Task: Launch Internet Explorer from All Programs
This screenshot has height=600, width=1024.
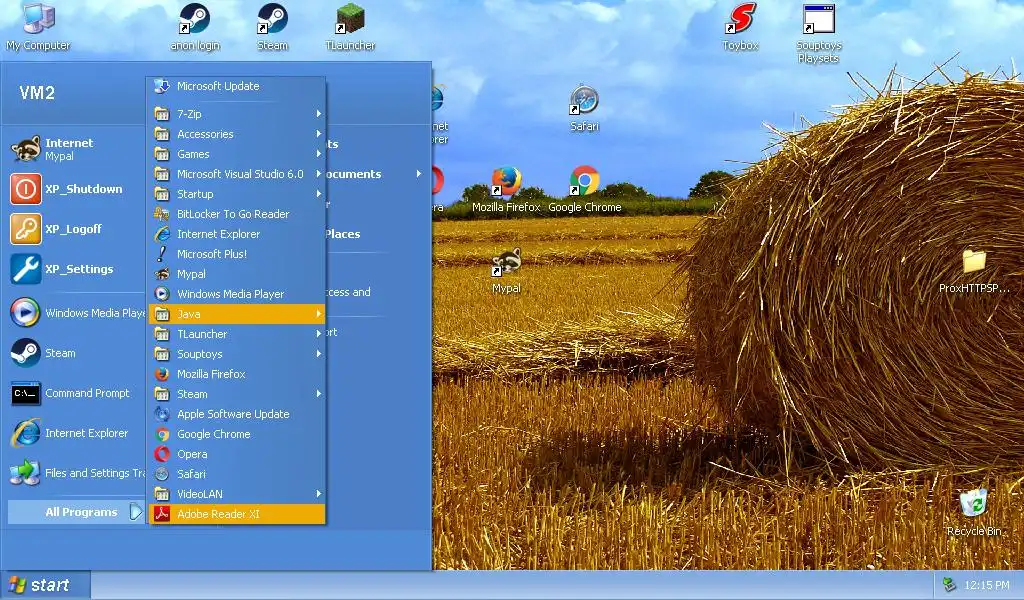Action: point(236,234)
